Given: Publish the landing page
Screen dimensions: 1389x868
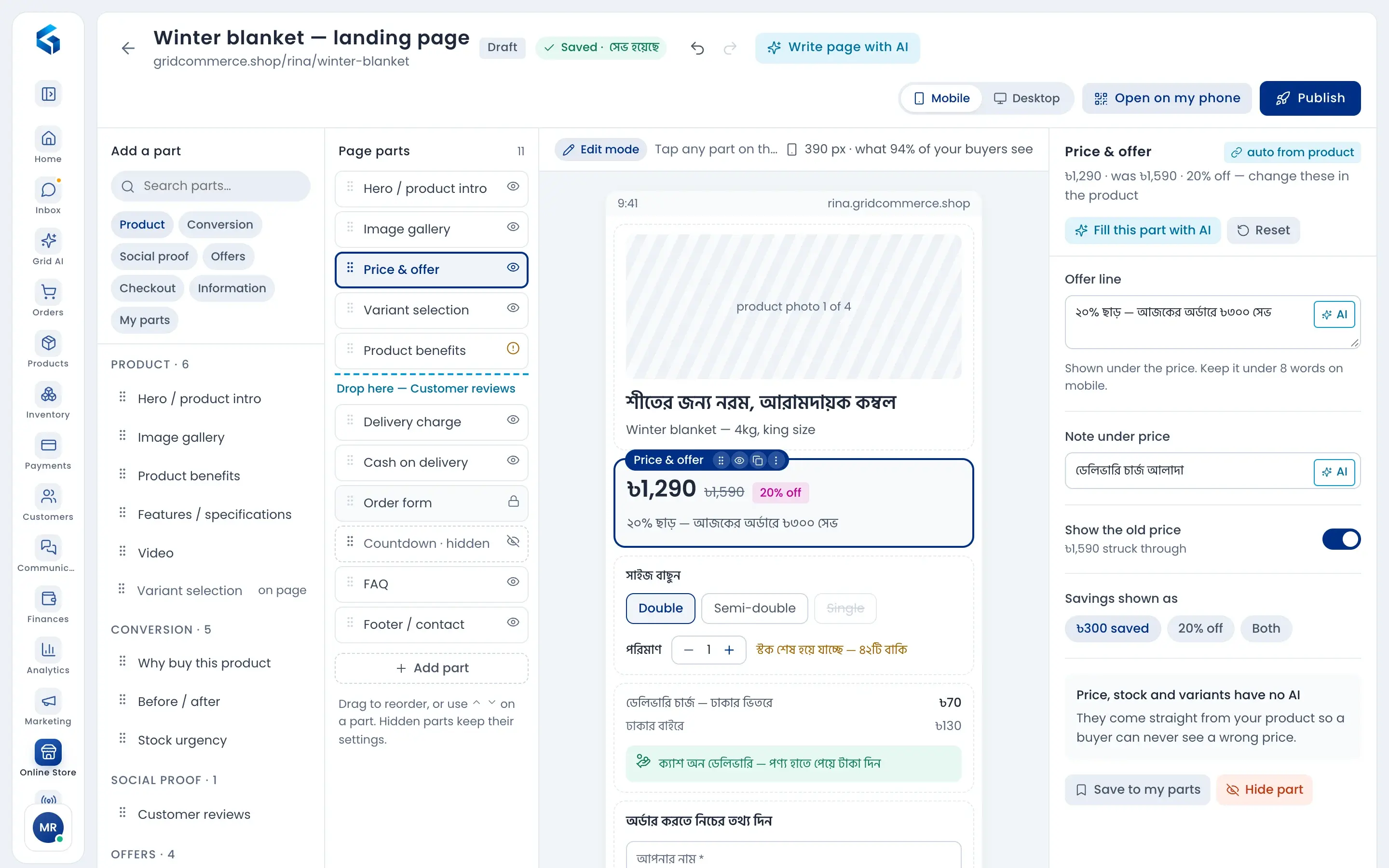Looking at the screenshot, I should tap(1310, 98).
